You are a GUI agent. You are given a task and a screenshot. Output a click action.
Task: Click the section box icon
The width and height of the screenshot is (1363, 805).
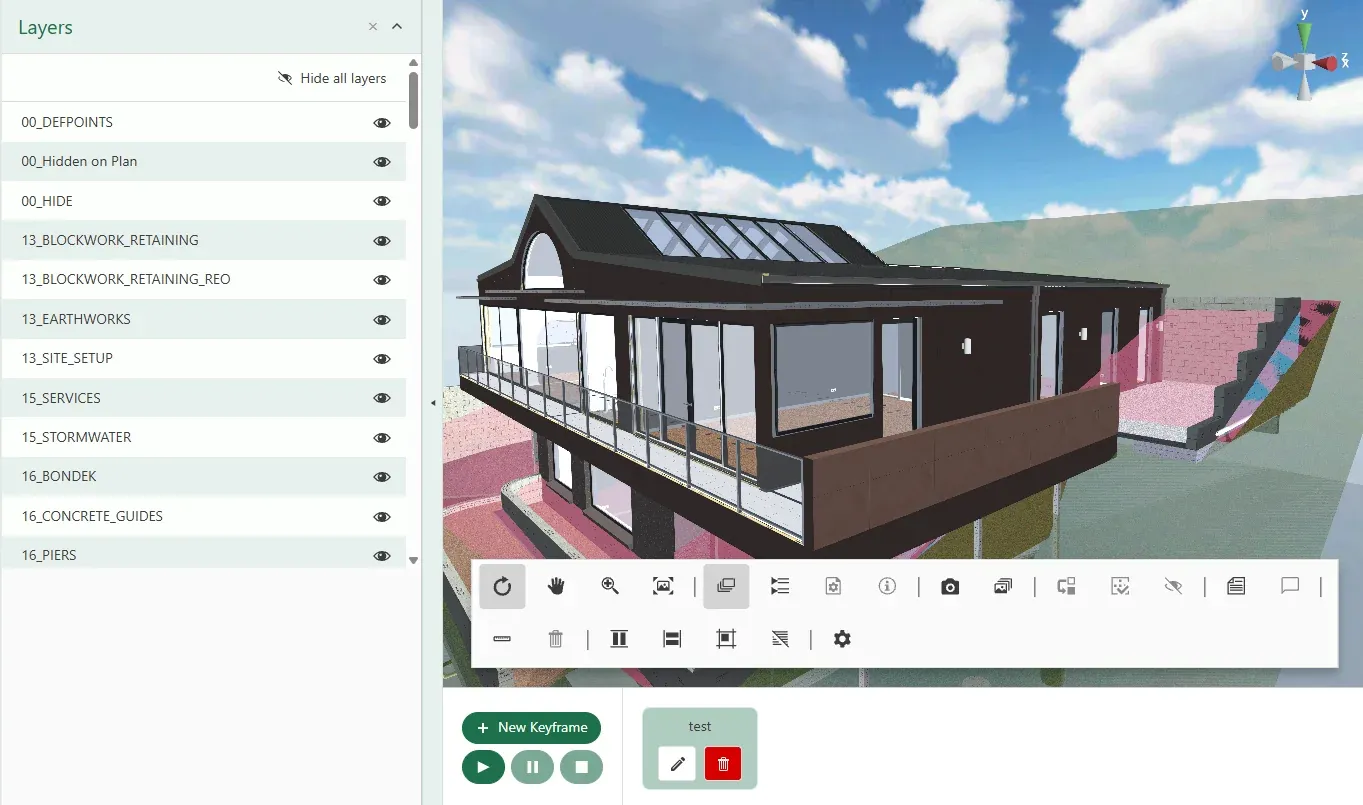tap(726, 639)
